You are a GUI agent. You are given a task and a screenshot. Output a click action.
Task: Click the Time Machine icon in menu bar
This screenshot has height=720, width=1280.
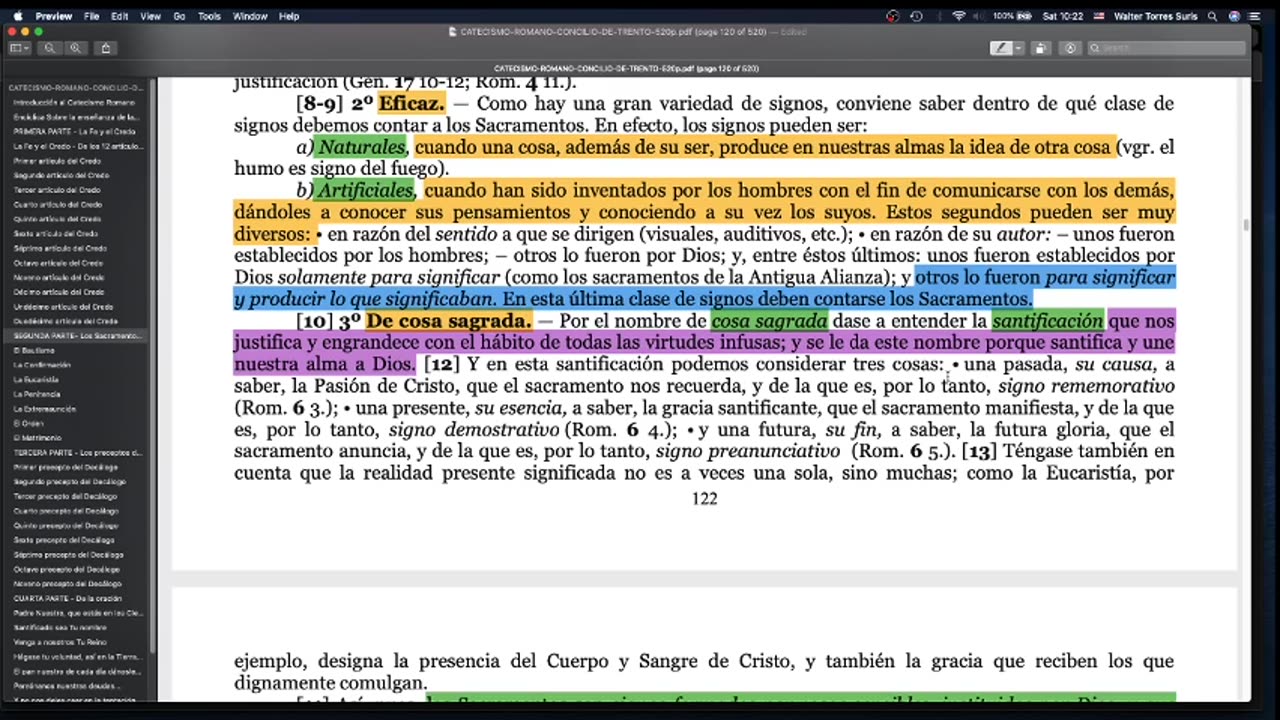tap(916, 16)
